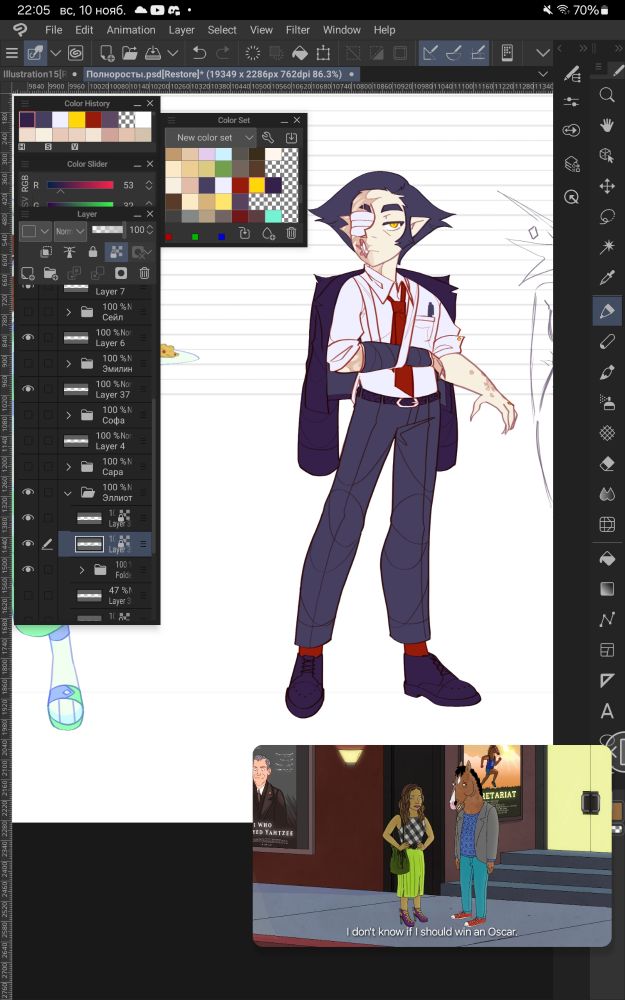Select the Zoom magnifier tool
The width and height of the screenshot is (625, 1000).
pyautogui.click(x=607, y=95)
